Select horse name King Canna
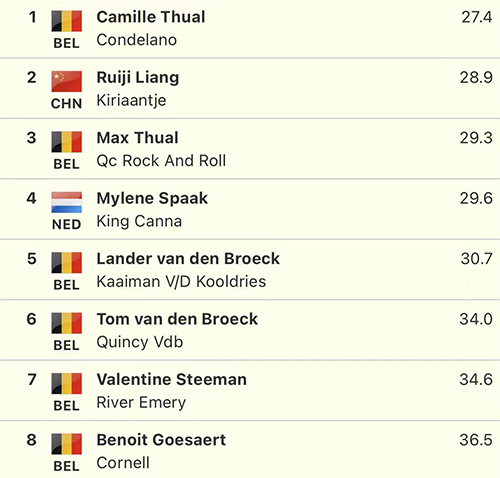This screenshot has width=500, height=478. (139, 221)
